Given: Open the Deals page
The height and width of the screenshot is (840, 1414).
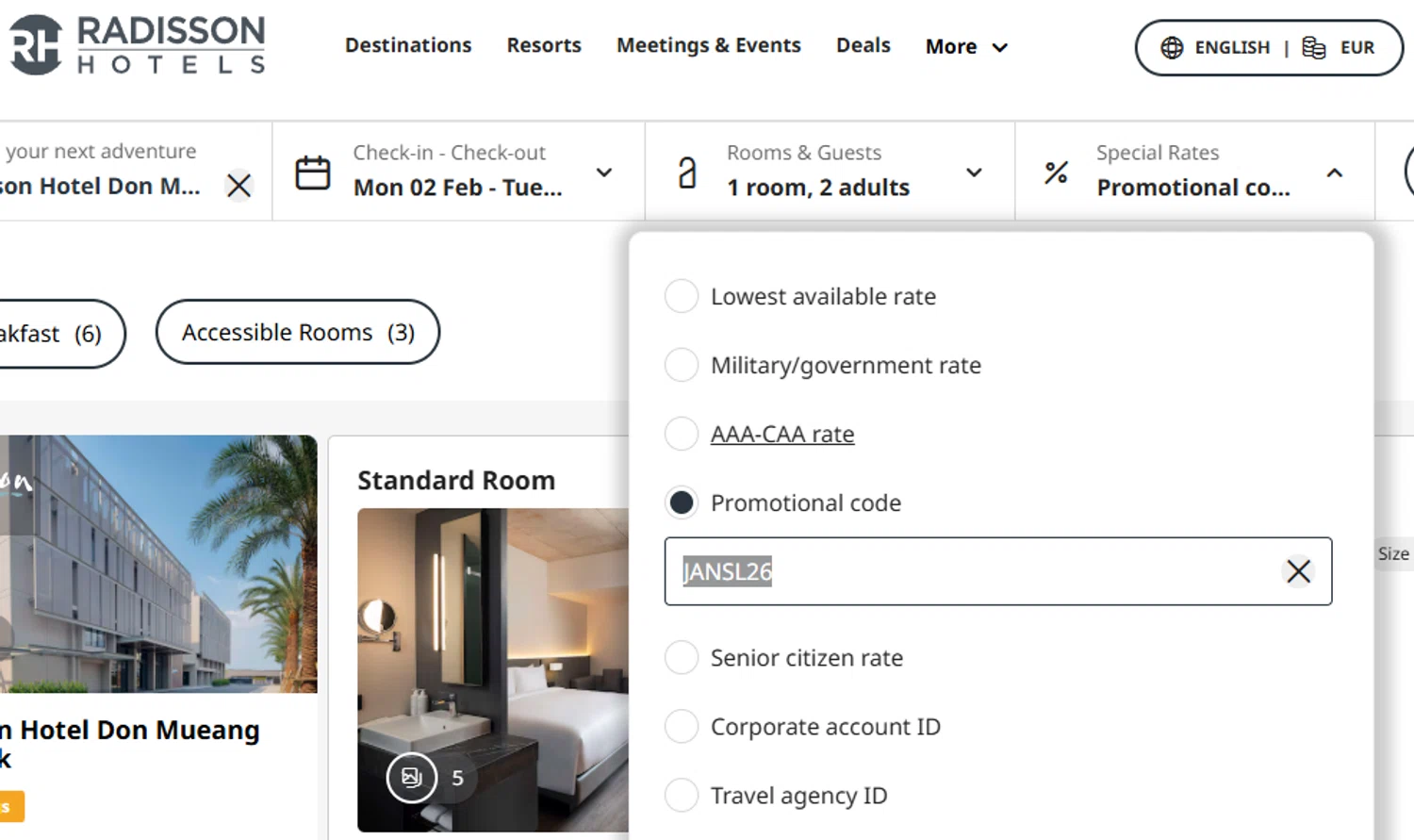Looking at the screenshot, I should click(x=863, y=45).
